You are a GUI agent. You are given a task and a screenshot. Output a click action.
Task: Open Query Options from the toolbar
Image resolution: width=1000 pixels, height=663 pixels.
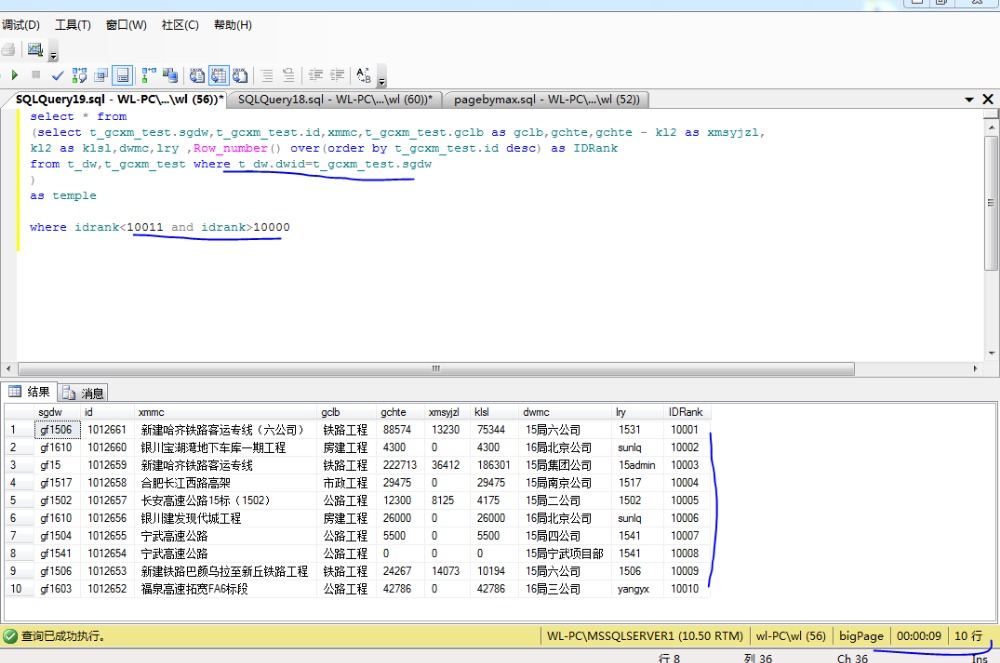(x=101, y=75)
